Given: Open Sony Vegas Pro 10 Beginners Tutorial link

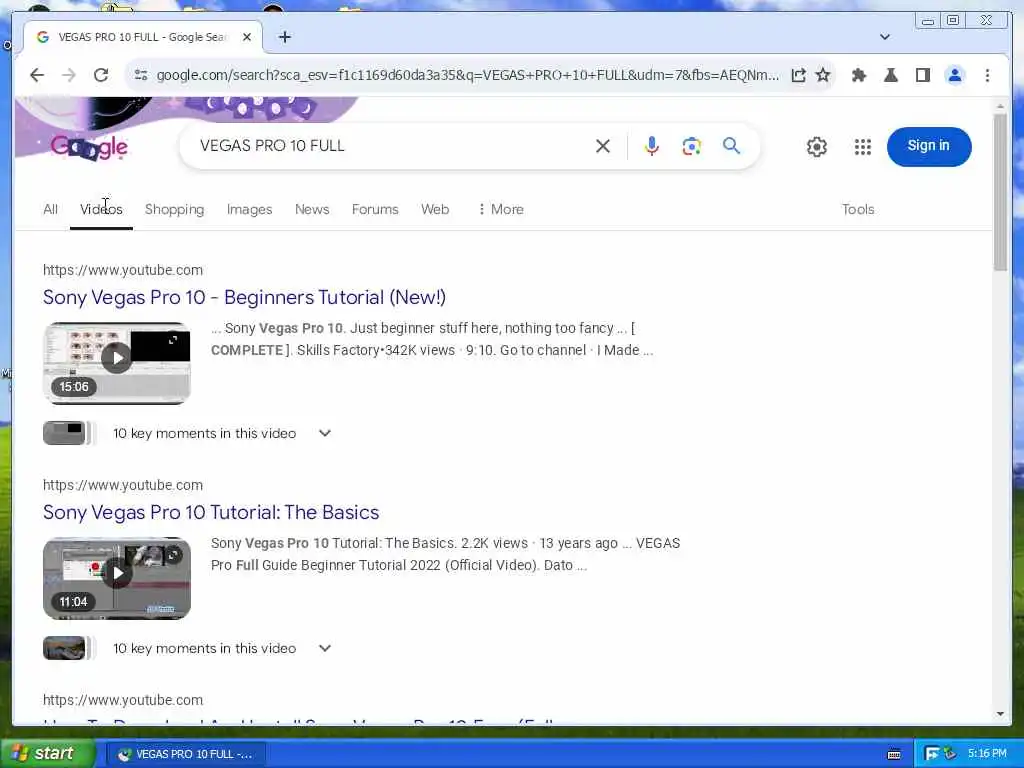Looking at the screenshot, I should tap(244, 297).
